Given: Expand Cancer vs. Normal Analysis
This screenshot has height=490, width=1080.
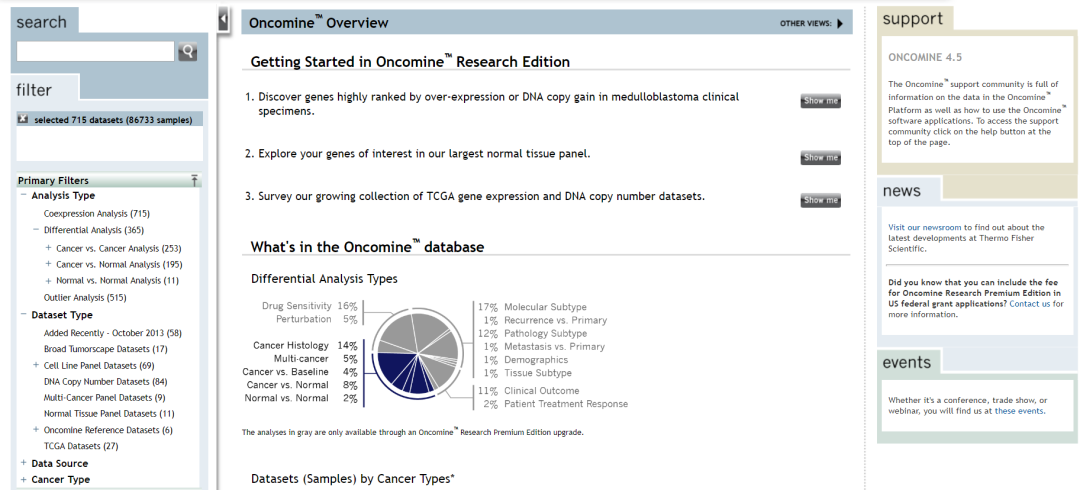Looking at the screenshot, I should tap(48, 264).
